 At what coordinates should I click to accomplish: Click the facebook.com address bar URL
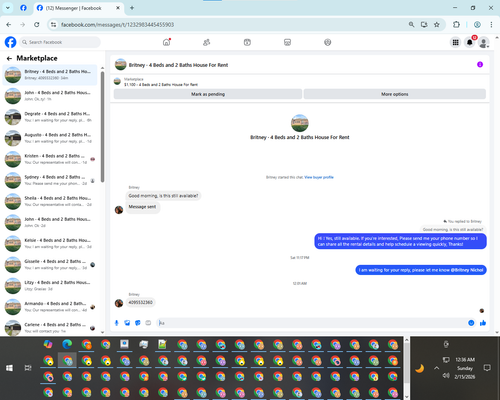[x=117, y=25]
